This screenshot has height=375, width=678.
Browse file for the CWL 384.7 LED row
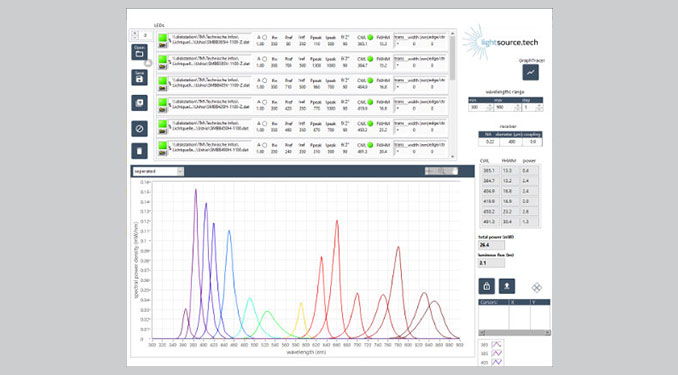point(162,66)
